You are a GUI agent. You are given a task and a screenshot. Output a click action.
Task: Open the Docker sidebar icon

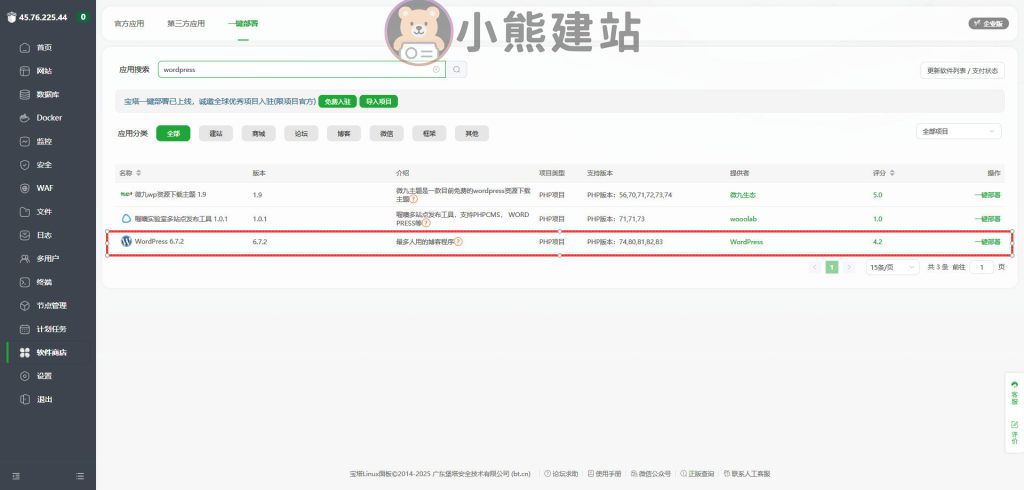click(25, 118)
